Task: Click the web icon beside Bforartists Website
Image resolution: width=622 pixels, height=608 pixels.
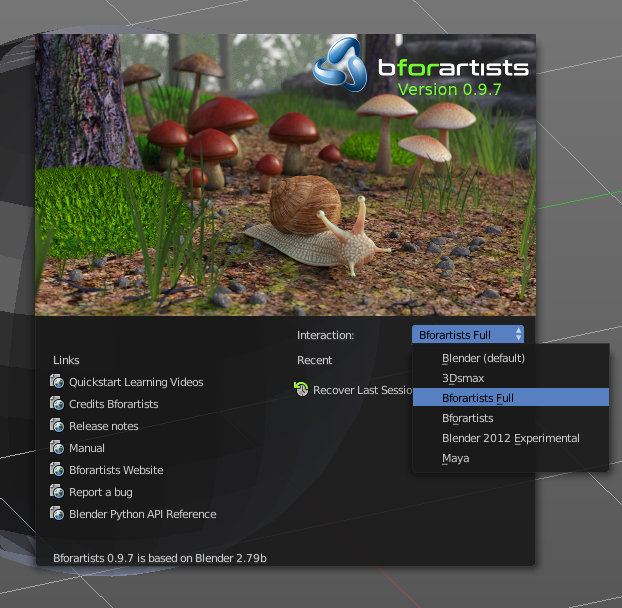Action: (57, 470)
